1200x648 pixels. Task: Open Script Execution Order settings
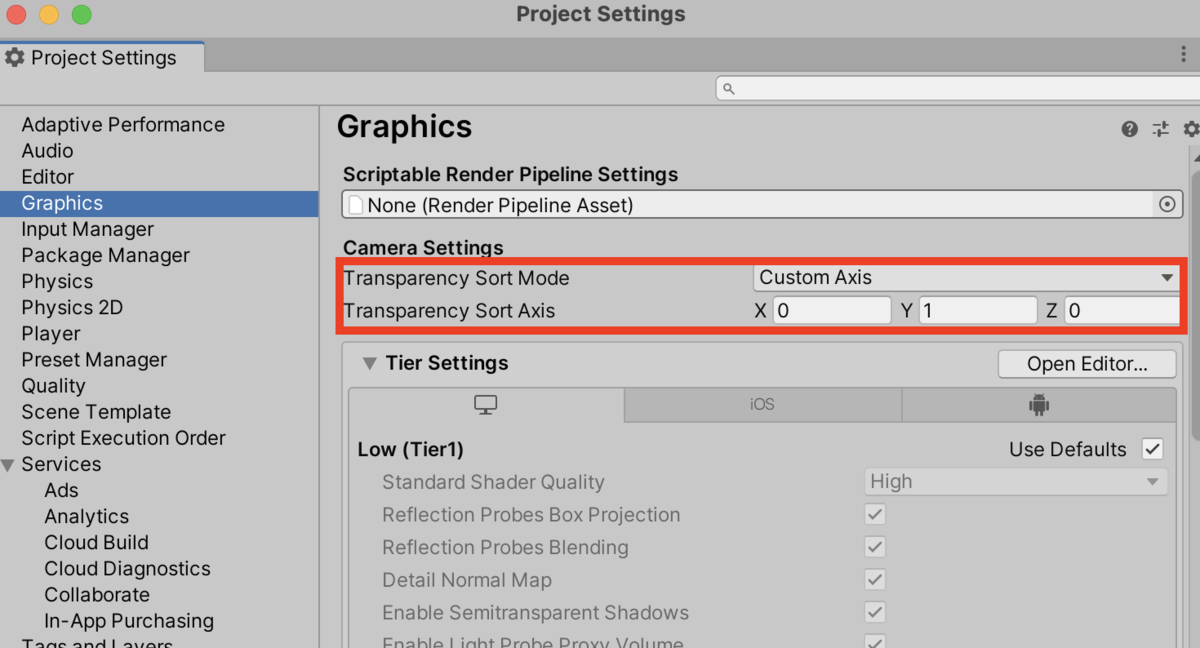(x=123, y=437)
